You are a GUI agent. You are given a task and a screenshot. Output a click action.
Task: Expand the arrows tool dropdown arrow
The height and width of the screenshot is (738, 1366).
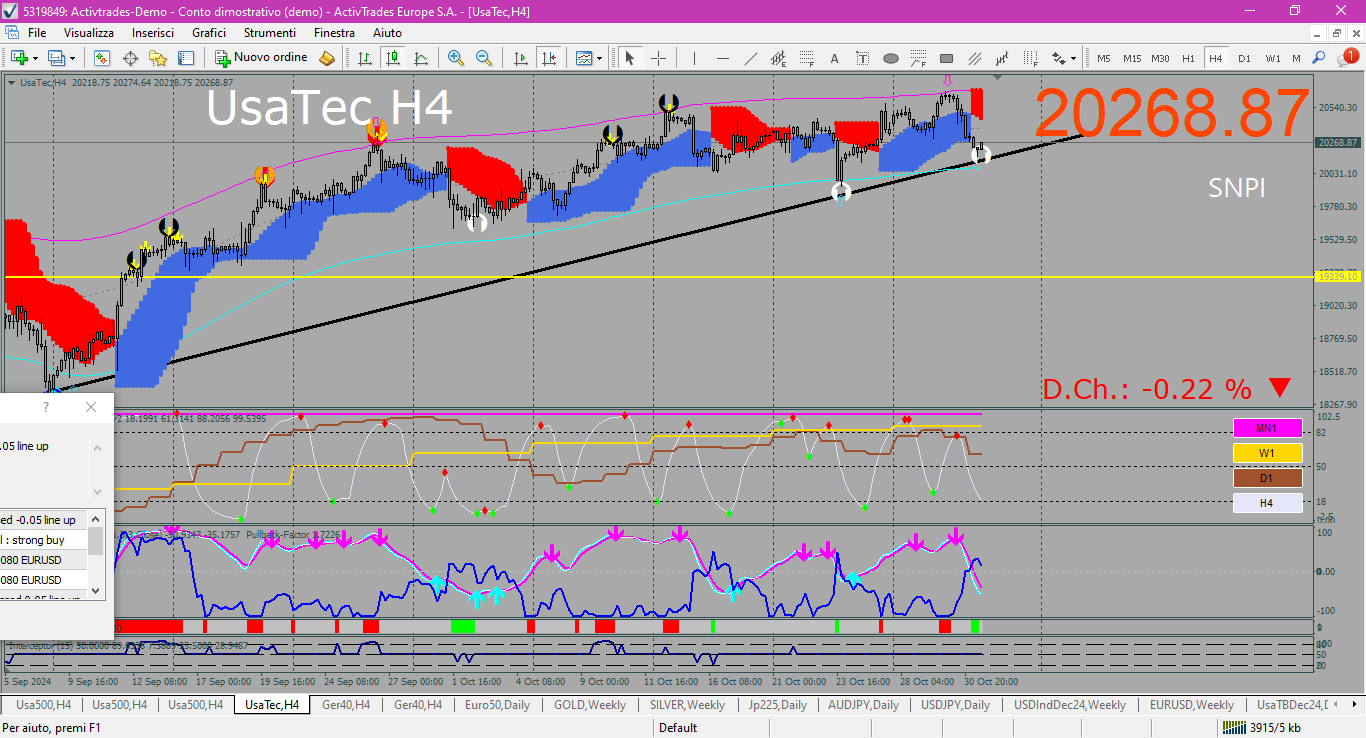[1074, 58]
